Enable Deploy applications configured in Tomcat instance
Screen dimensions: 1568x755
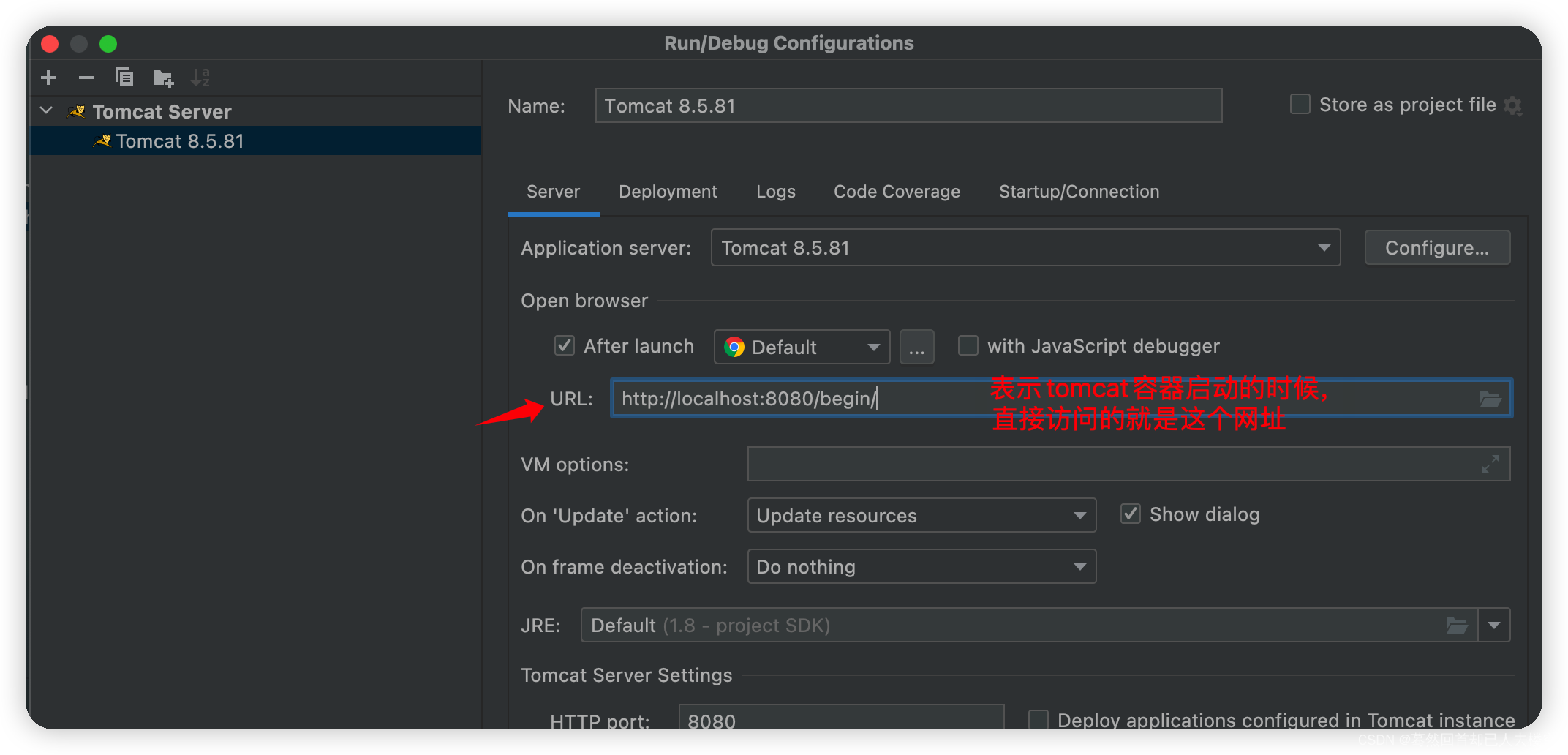click(1038, 719)
